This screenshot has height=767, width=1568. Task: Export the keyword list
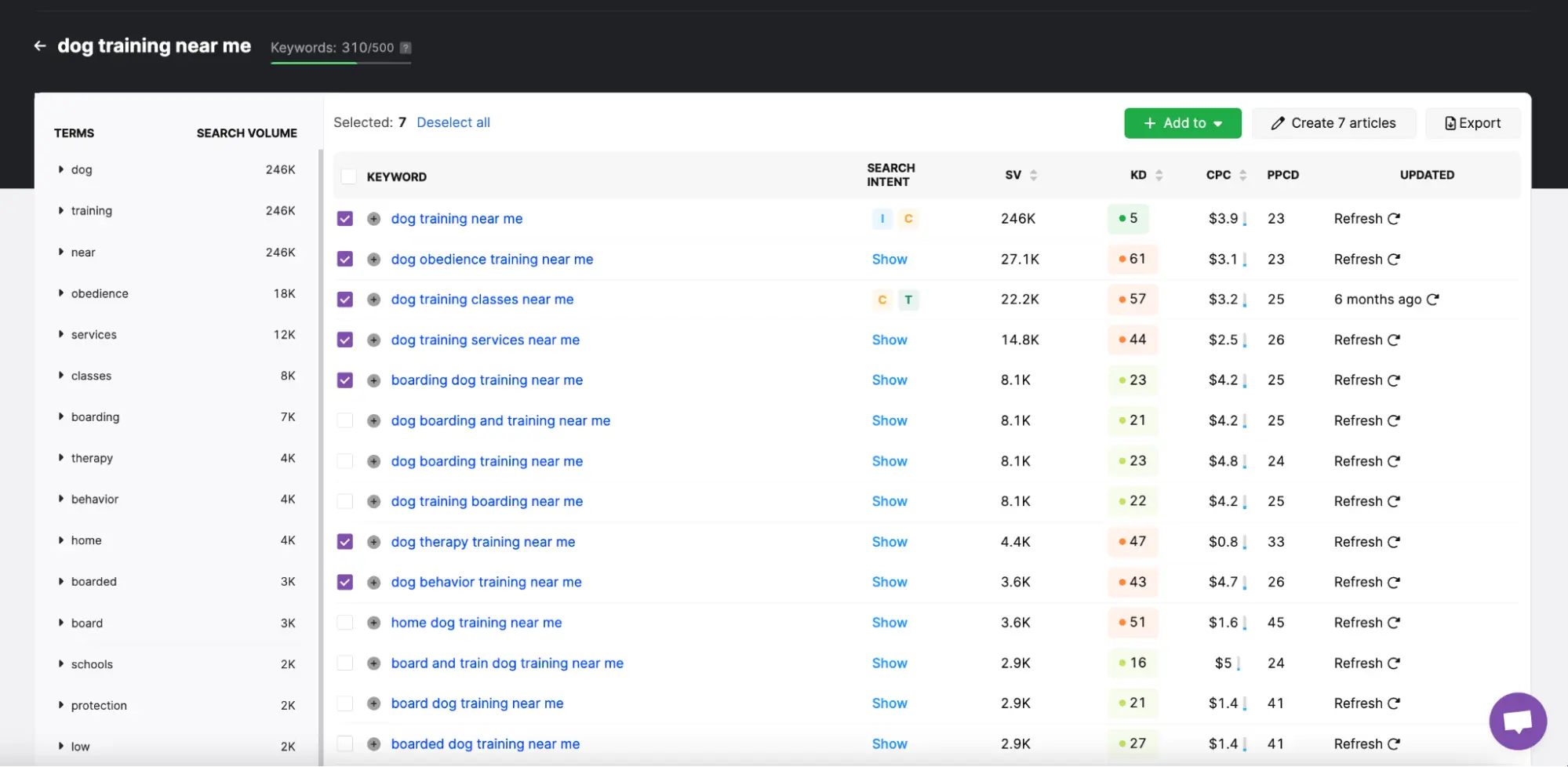1473,123
